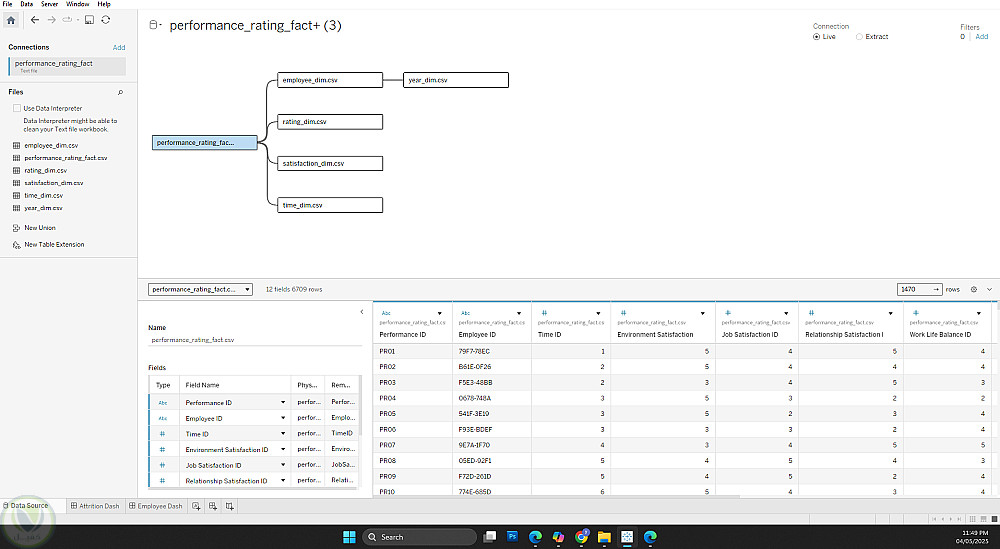
Task: Open Task View from the taskbar
Action: pos(490,537)
